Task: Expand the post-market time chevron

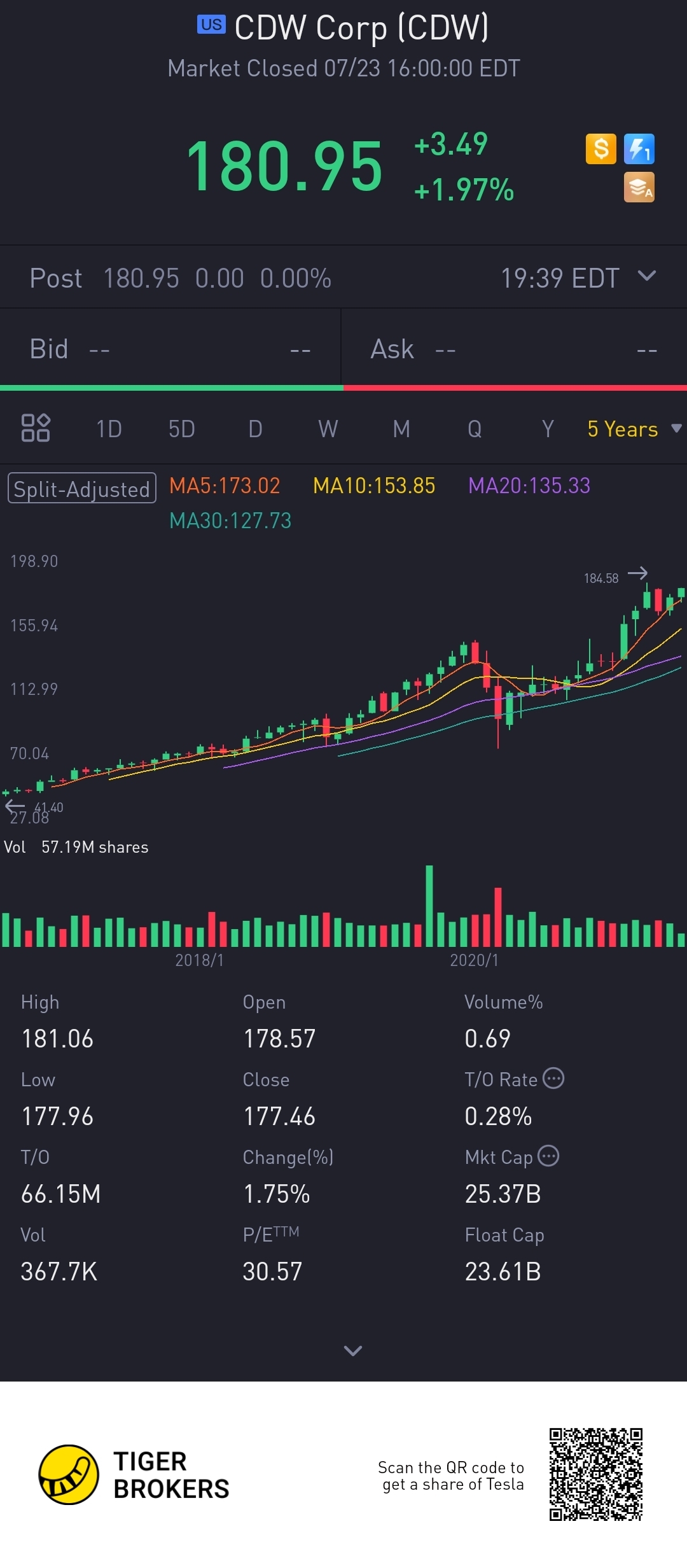Action: 646,276
